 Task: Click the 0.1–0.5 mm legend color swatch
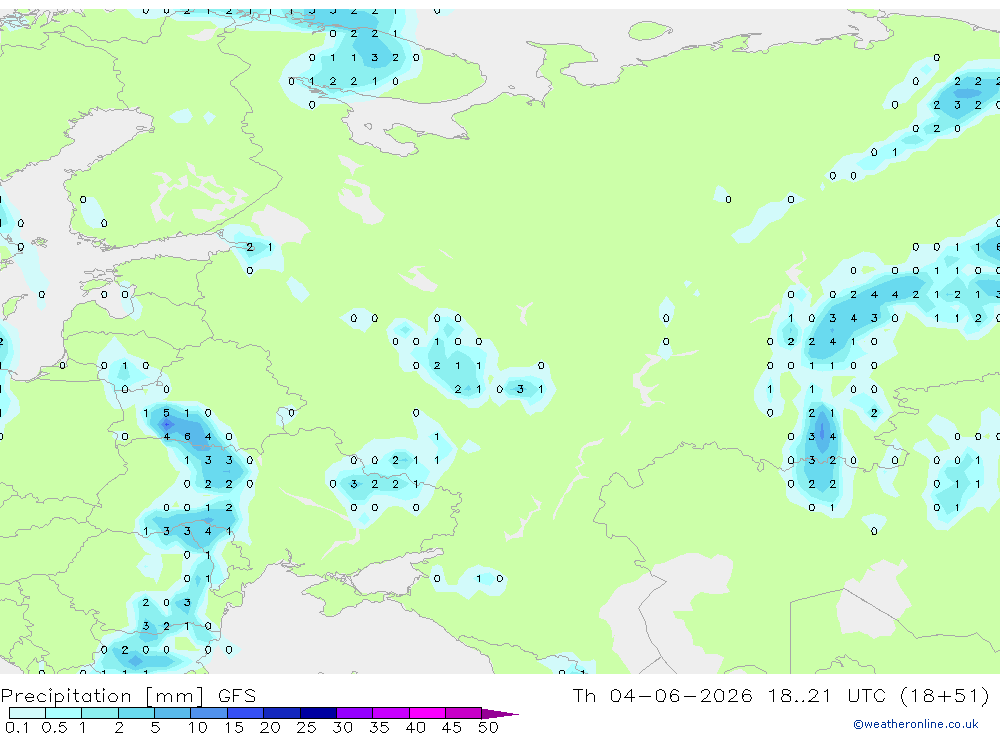click(x=27, y=713)
